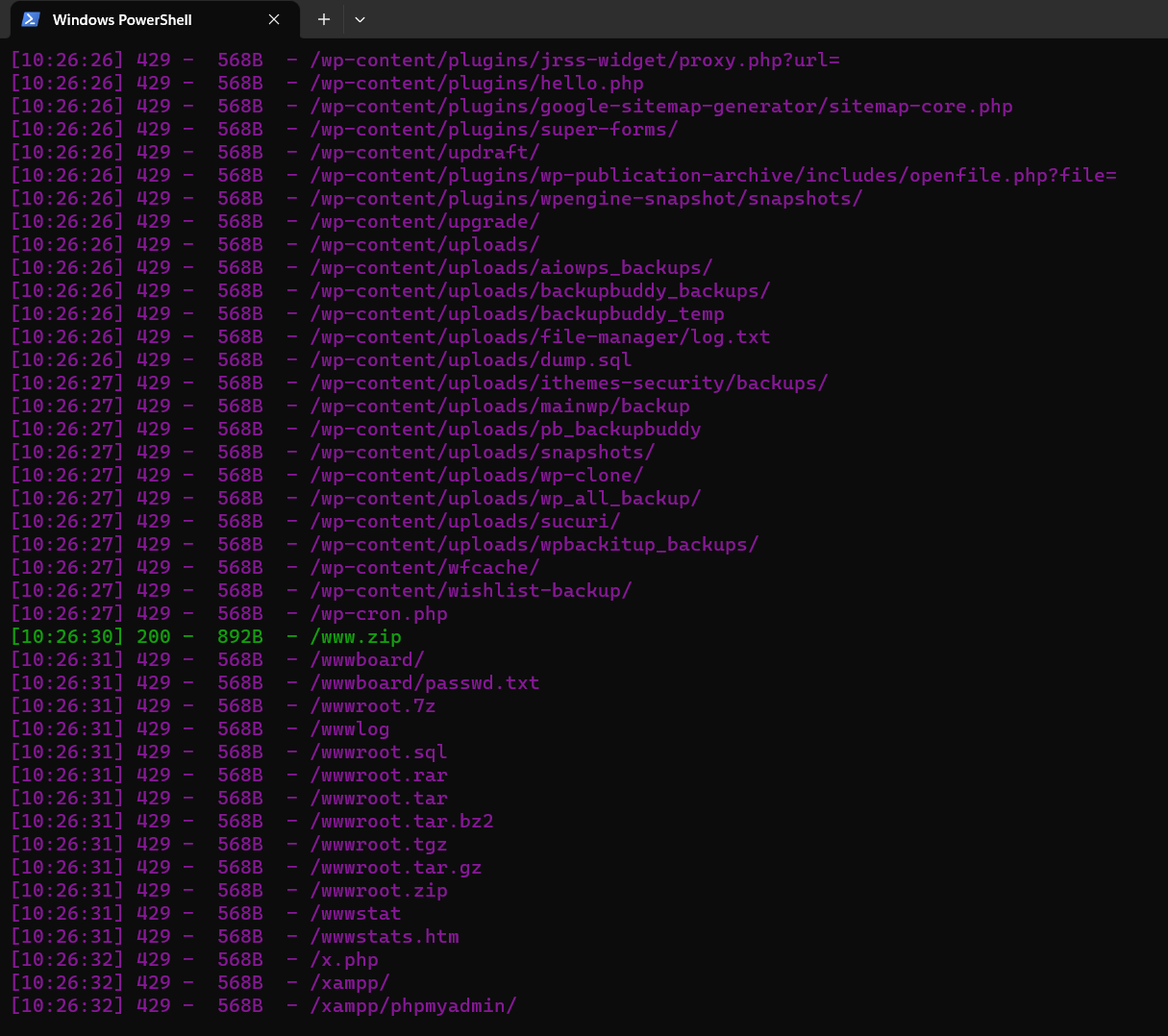Viewport: 1168px width, 1036px height.
Task: Click the /wwwboard/passwd.txt path
Action: 425,682
